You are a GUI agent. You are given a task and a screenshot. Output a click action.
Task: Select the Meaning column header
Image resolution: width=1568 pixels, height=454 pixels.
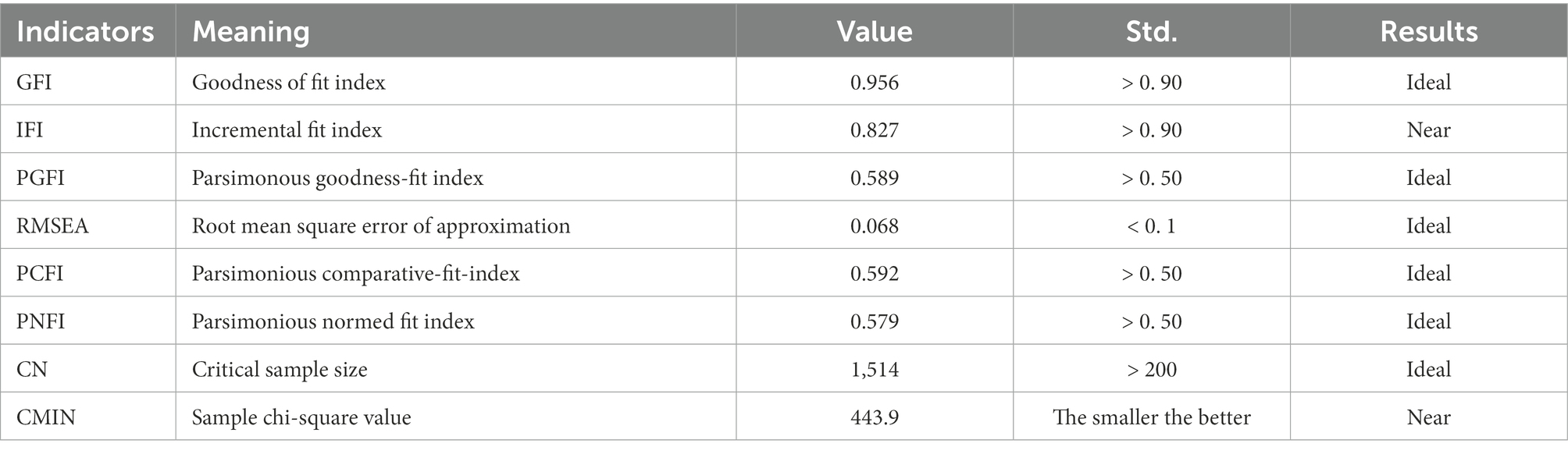251,32
